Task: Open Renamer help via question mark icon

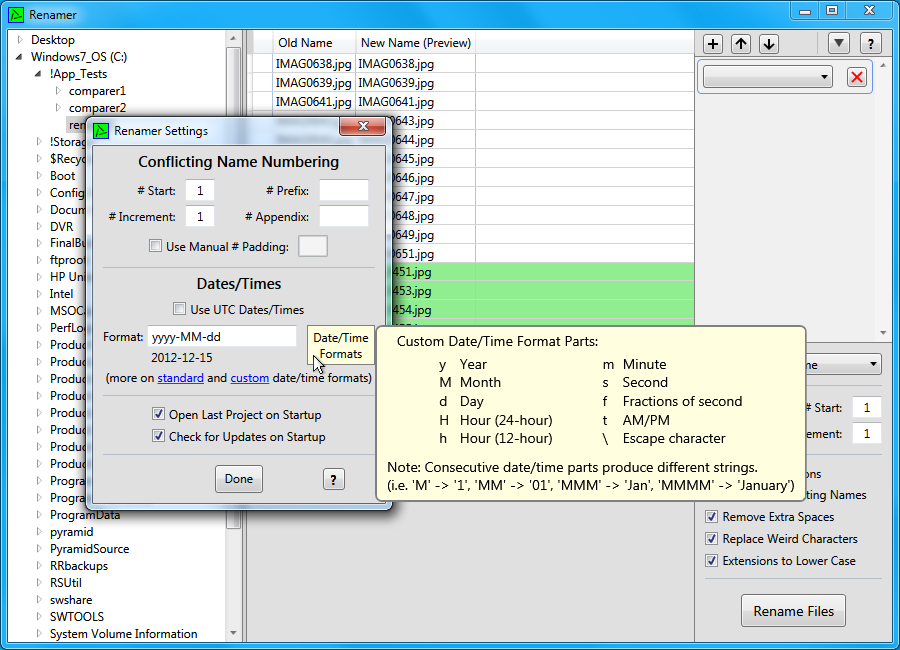Action: point(870,44)
